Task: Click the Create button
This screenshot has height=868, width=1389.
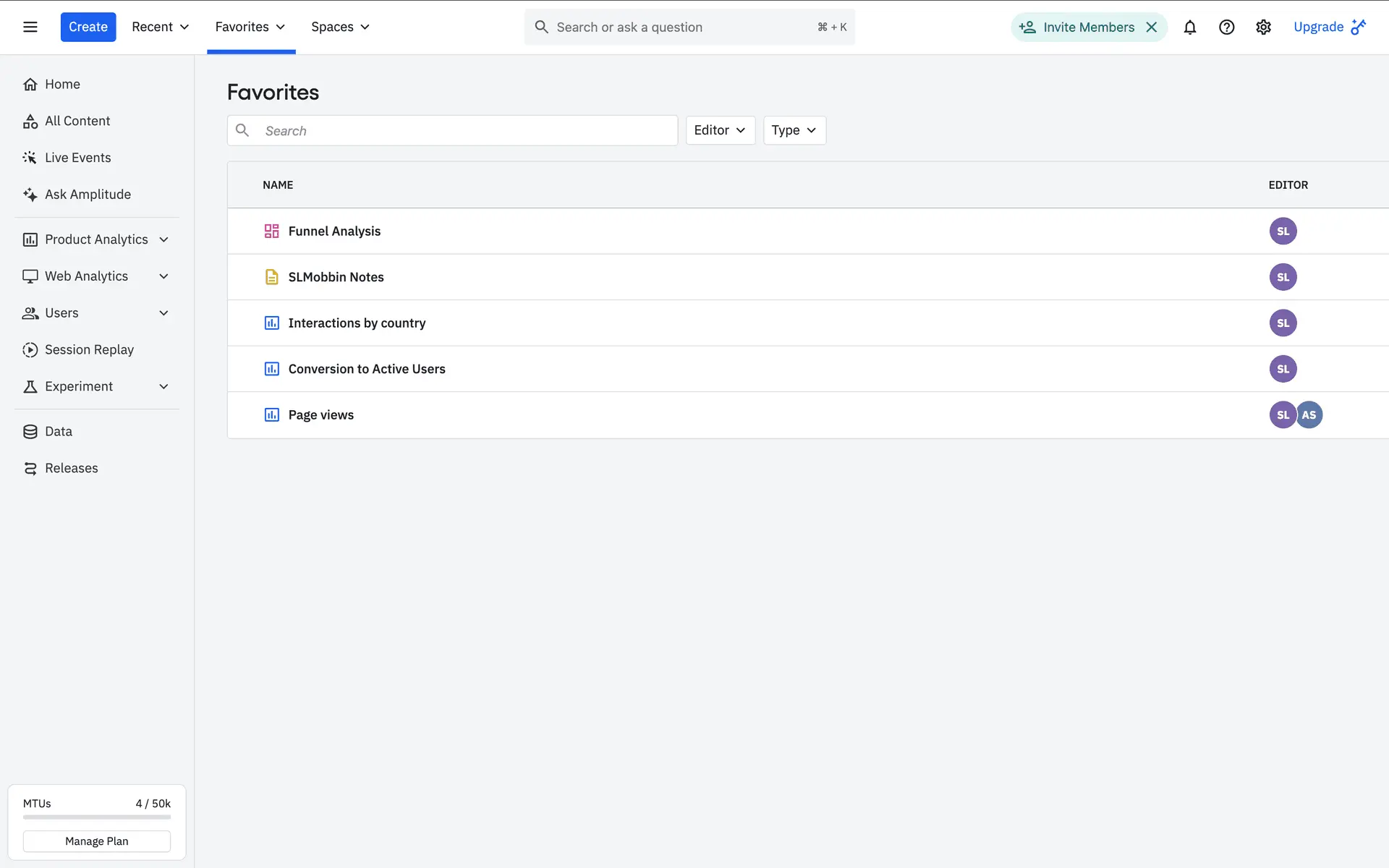Action: 88,27
